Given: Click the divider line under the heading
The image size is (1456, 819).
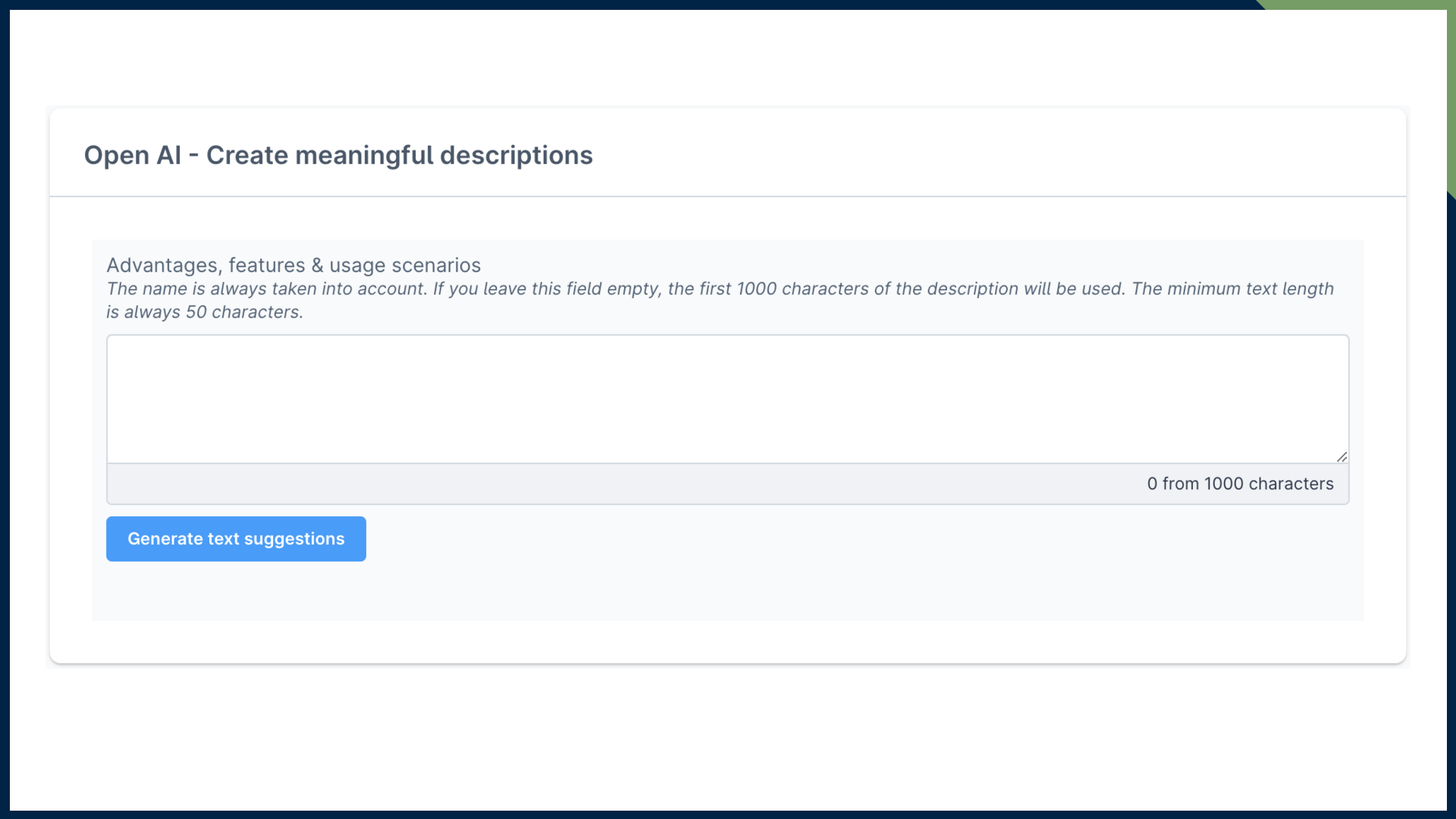Looking at the screenshot, I should (x=726, y=196).
